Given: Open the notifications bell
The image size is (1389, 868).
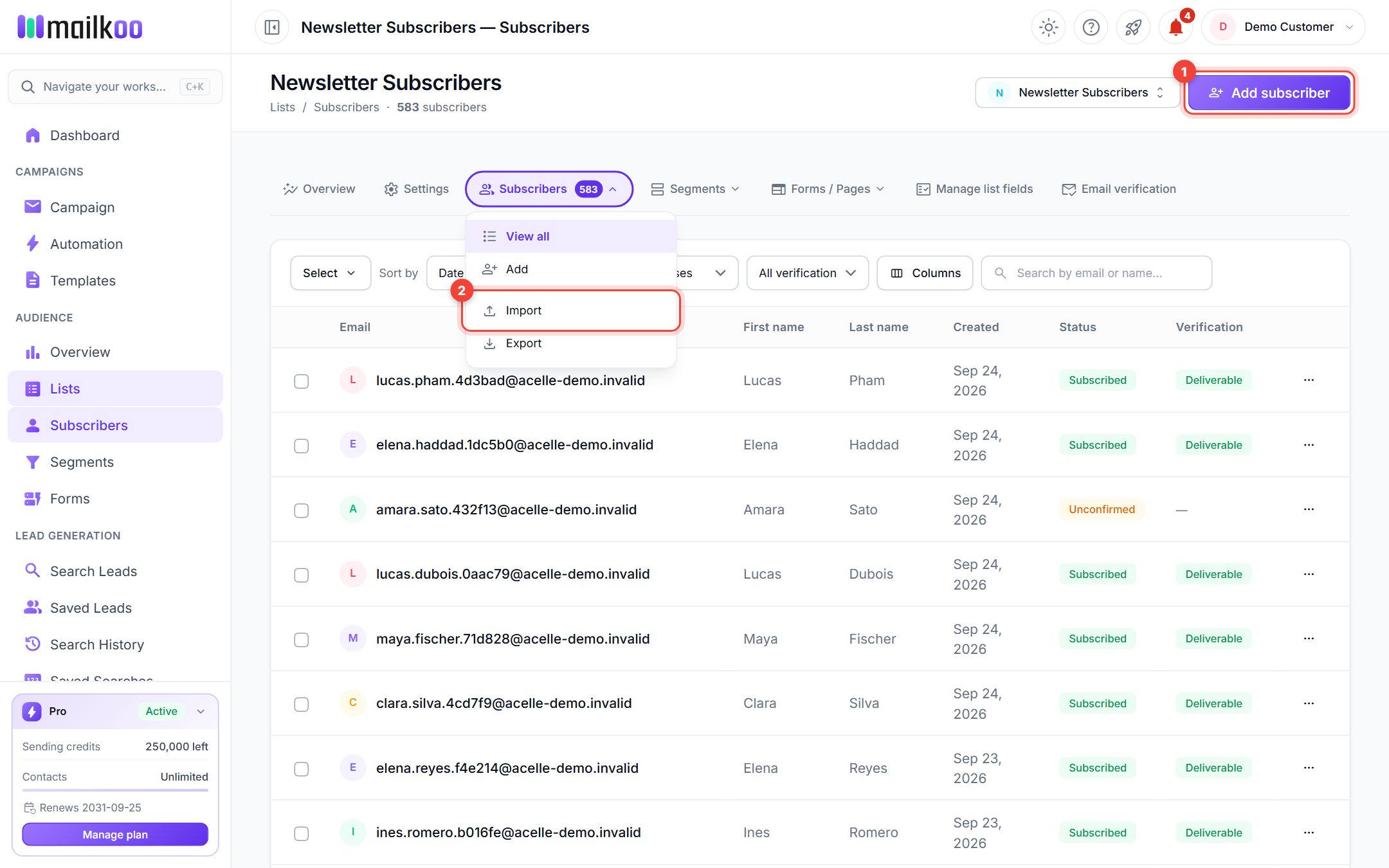Looking at the screenshot, I should 1176,27.
